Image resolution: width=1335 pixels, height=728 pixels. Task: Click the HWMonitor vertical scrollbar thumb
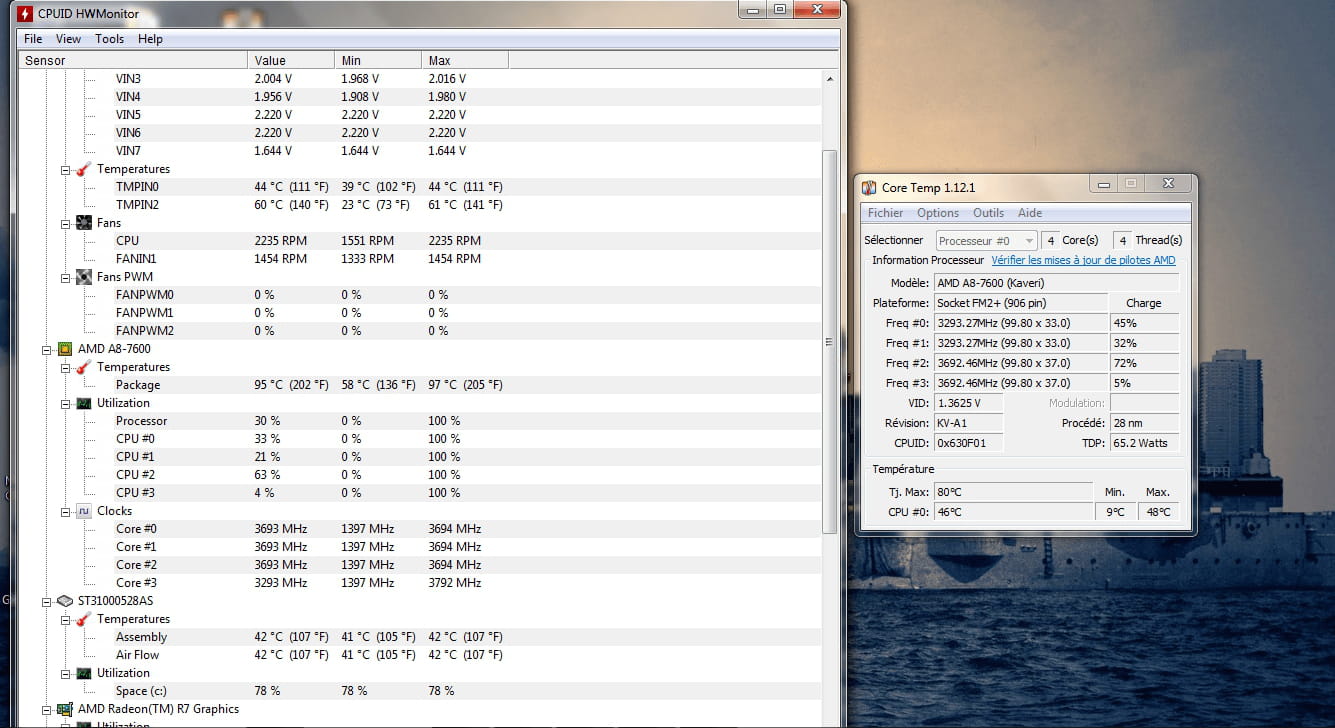pos(829,342)
